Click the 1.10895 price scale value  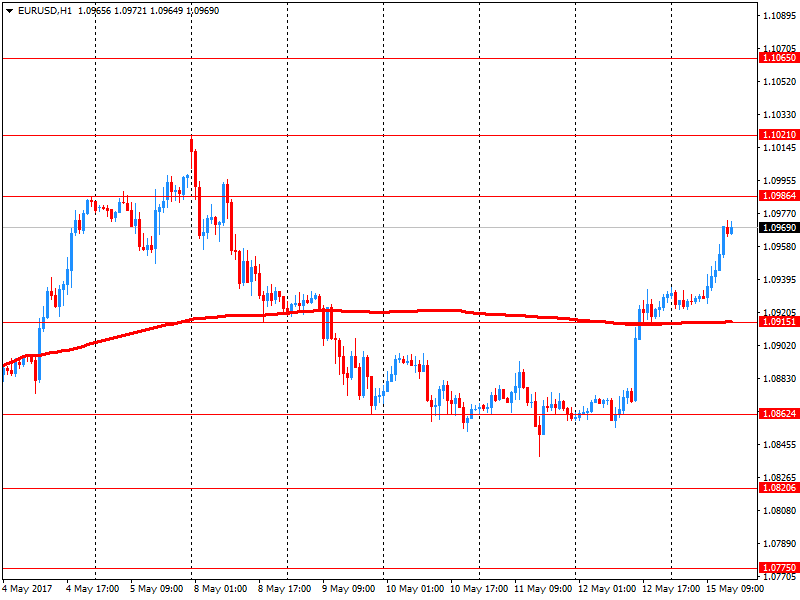[x=780, y=16]
